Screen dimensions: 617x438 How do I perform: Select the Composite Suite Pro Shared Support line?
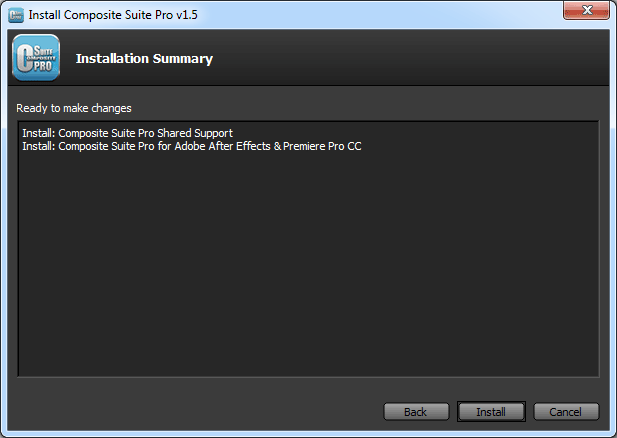[x=127, y=133]
